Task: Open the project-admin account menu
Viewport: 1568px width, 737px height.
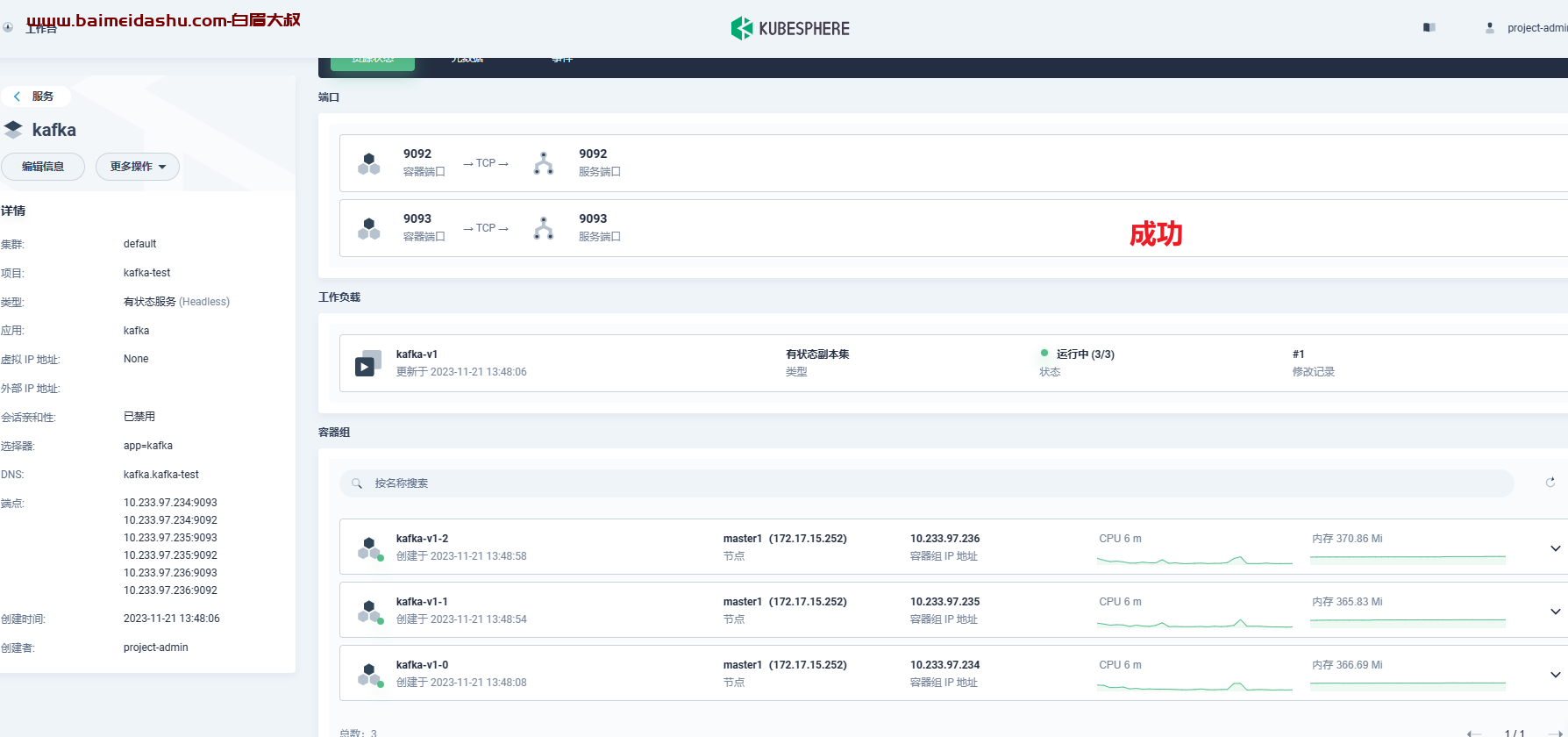Action: click(1536, 28)
